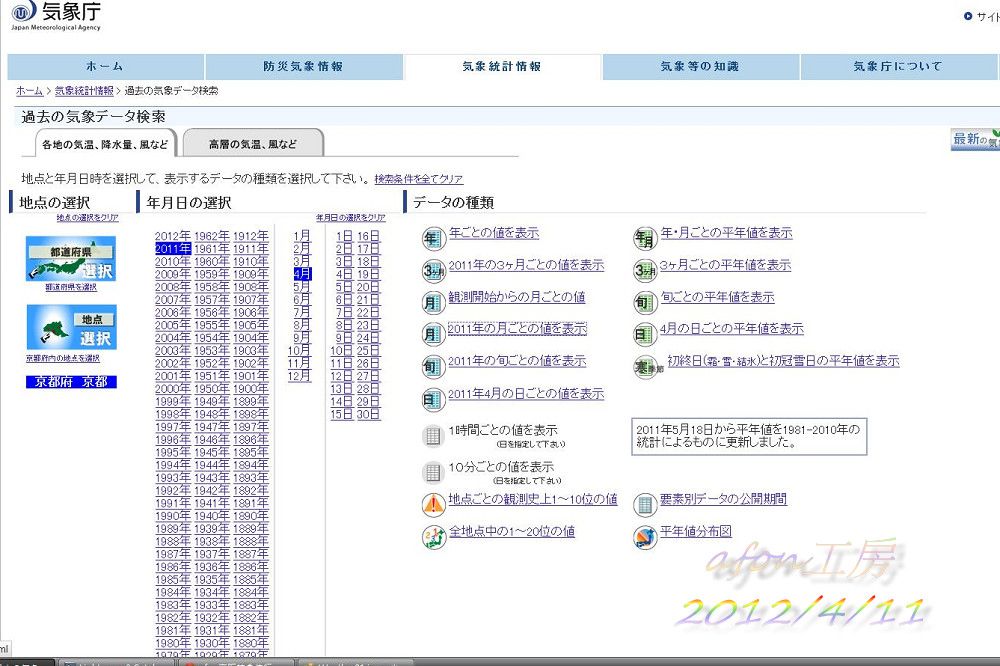Screen dimensions: 1000x666
Task: Click ホーム breadcrumb link
Action: point(29,91)
